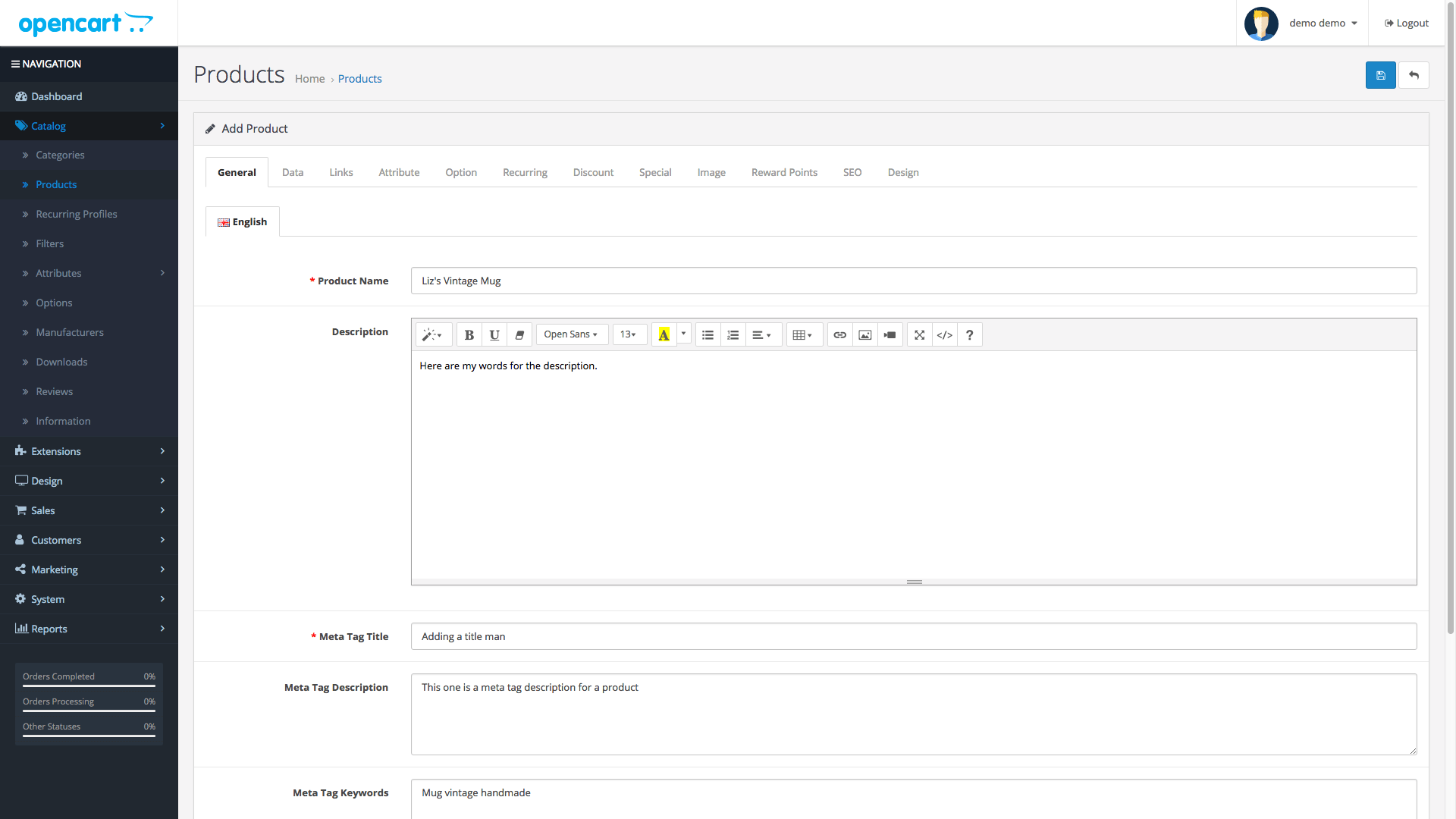This screenshot has height=819, width=1456.
Task: Expand the Customers sidebar menu
Action: 89,540
